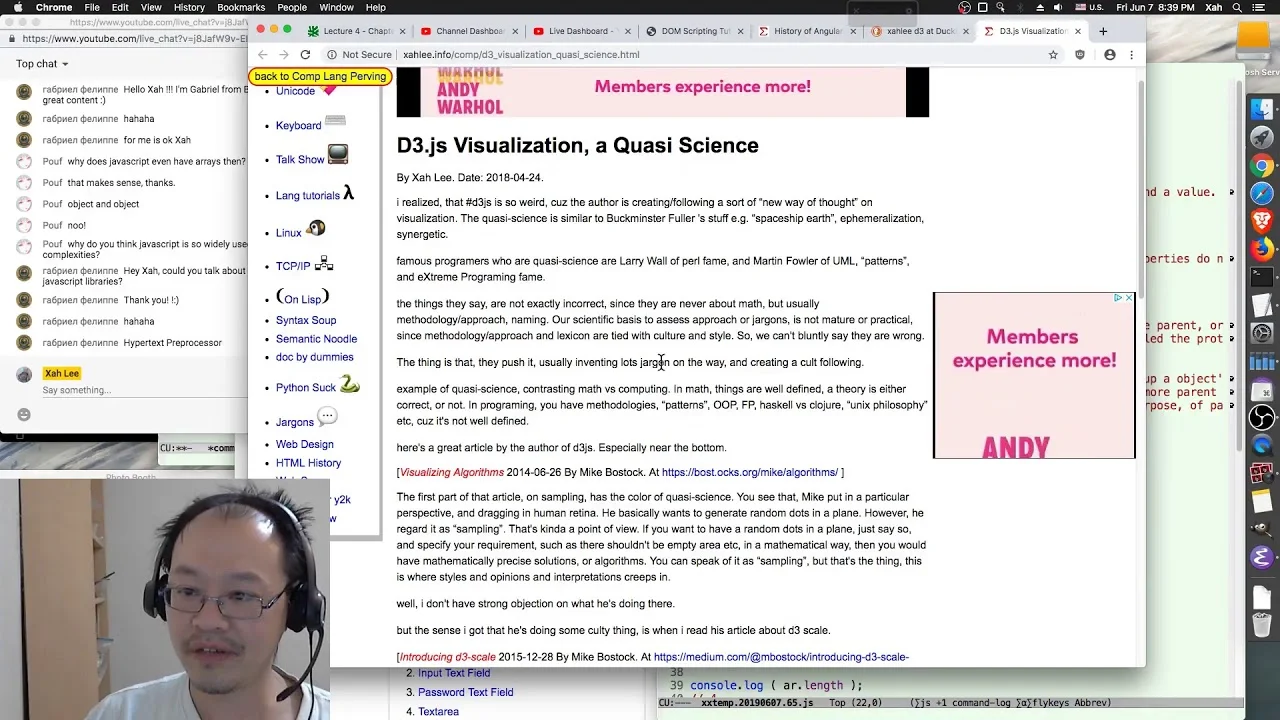Open a new browser tab with plus icon
The height and width of the screenshot is (720, 1280).
(x=1103, y=31)
